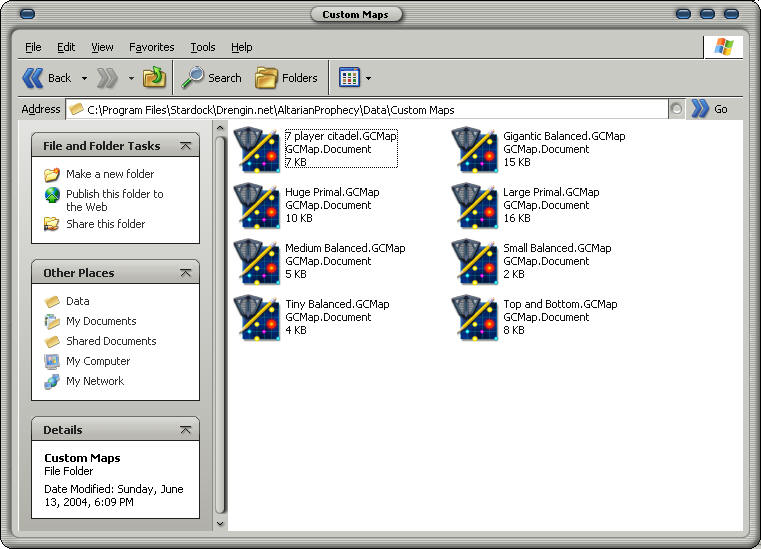Image resolution: width=761 pixels, height=549 pixels.
Task: Click the Share this folder link
Action: (106, 224)
